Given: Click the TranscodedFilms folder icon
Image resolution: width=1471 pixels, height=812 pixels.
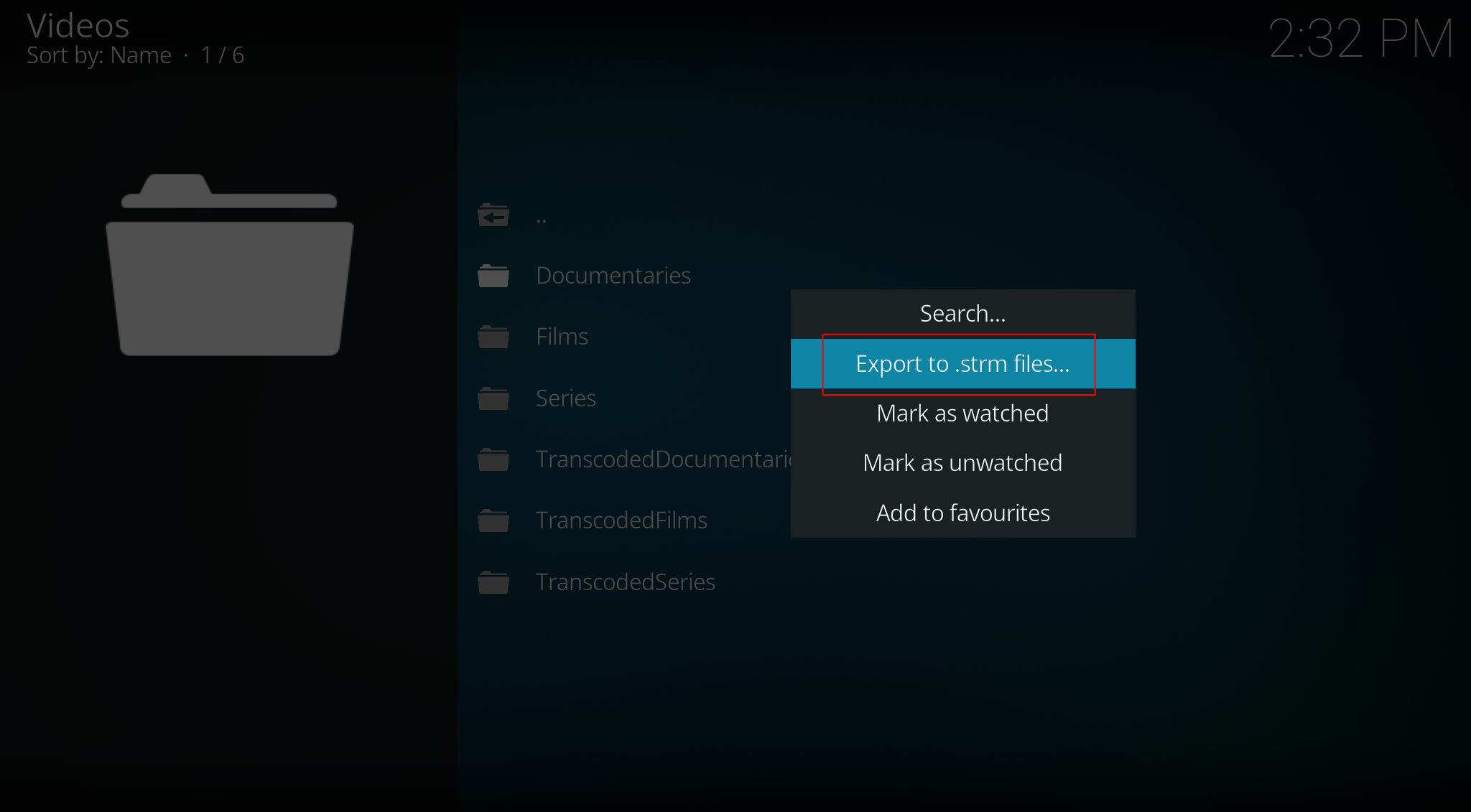Looking at the screenshot, I should tap(493, 521).
